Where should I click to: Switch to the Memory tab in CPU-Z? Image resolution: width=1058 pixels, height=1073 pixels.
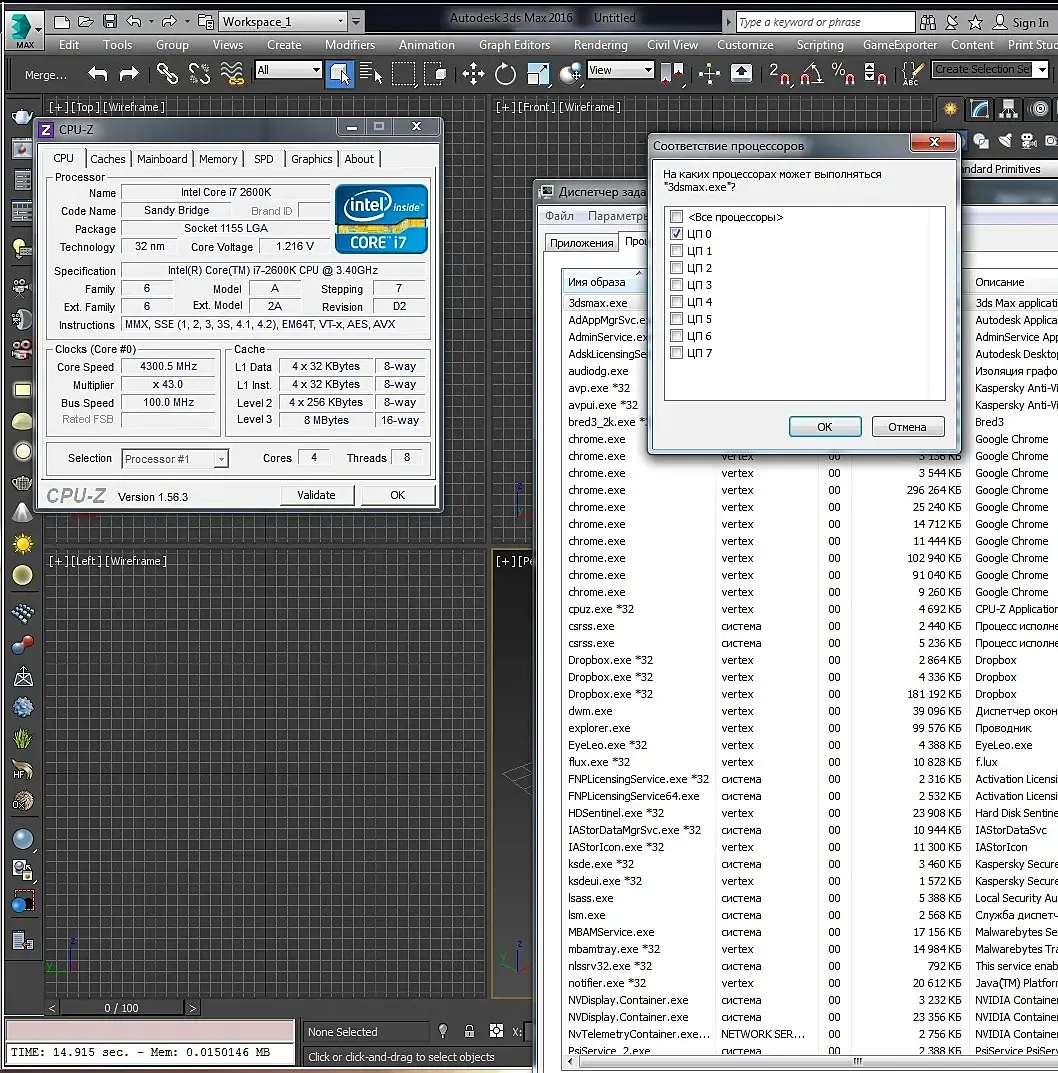tap(218, 159)
